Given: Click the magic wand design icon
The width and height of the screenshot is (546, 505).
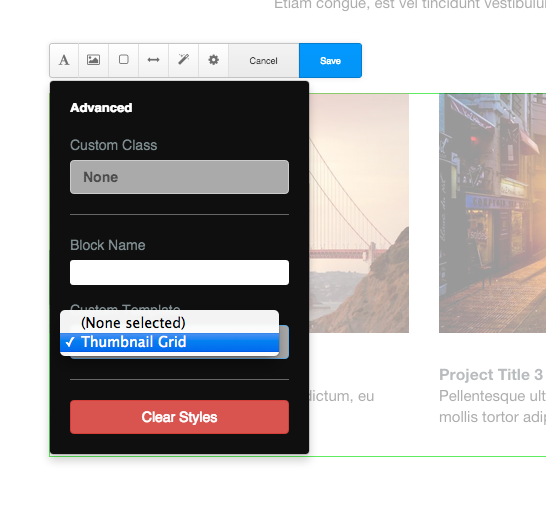Looking at the screenshot, I should click(183, 60).
